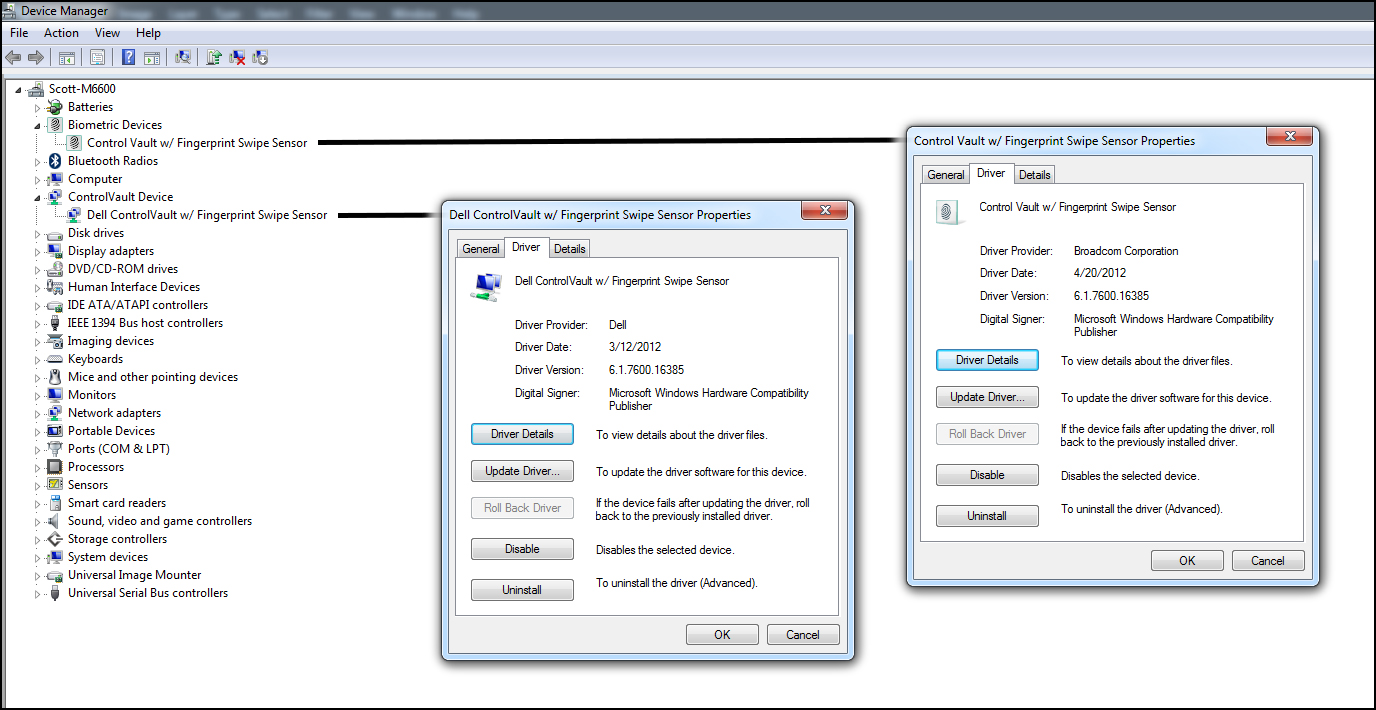Click Uninstall in Dell ControlVault Properties dialog
Screen dimensions: 1376x710
click(x=522, y=590)
